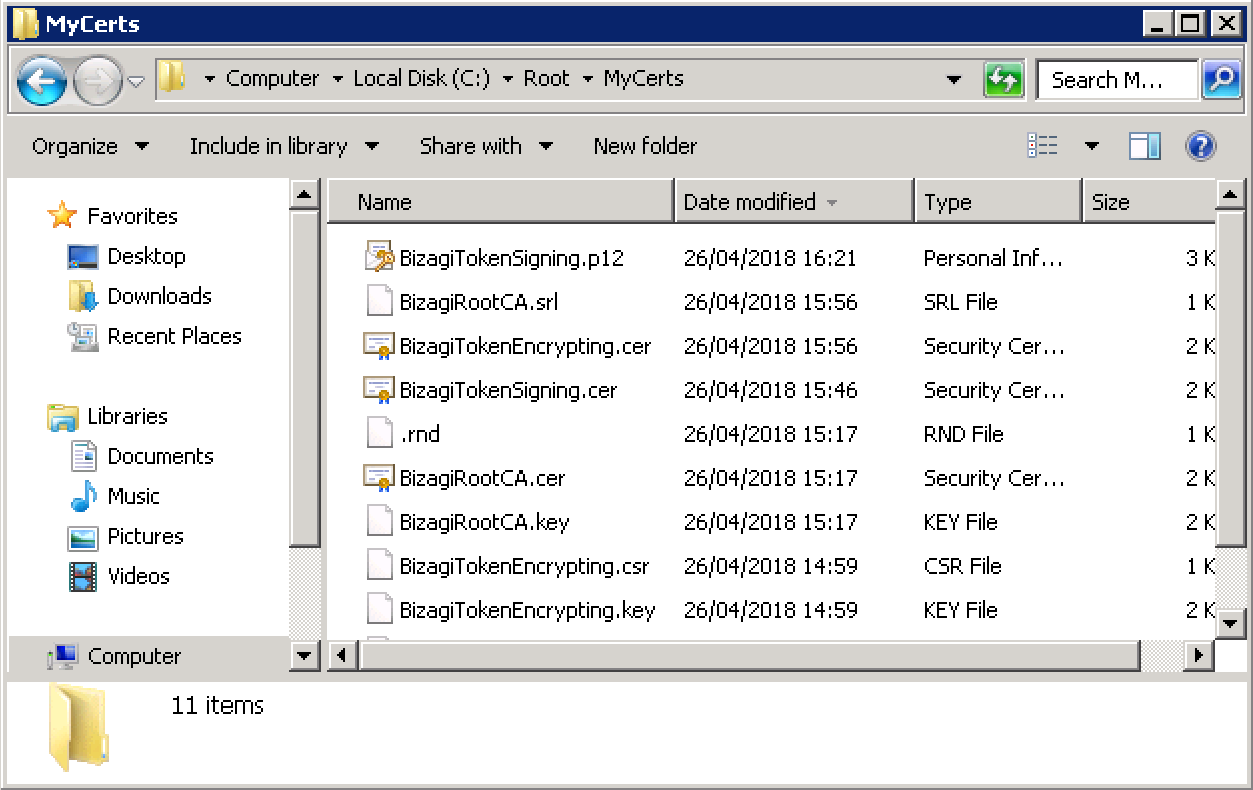Screen dimensions: 1253x790
Task: Sort by the Date modified column header
Action: pos(795,202)
